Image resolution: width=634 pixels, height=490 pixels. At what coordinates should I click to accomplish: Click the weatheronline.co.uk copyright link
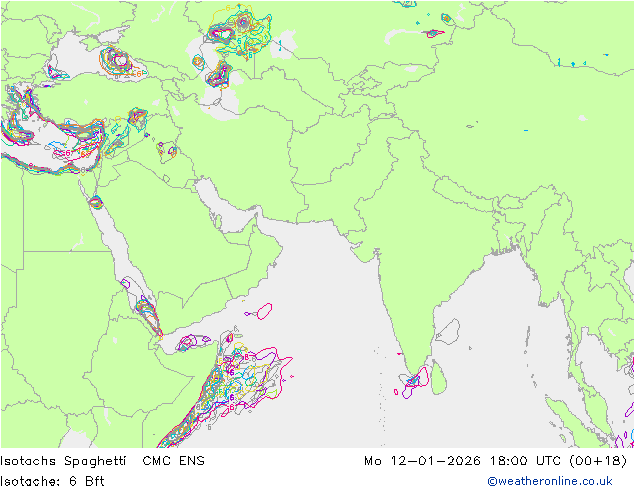pyautogui.click(x=550, y=481)
